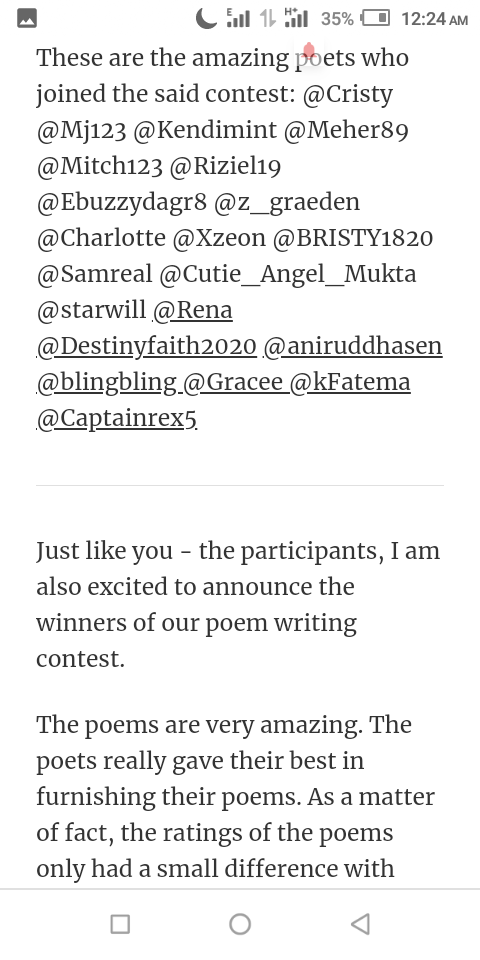Open the @aniruddhasen profile link
The width and height of the screenshot is (480, 960).
click(353, 347)
